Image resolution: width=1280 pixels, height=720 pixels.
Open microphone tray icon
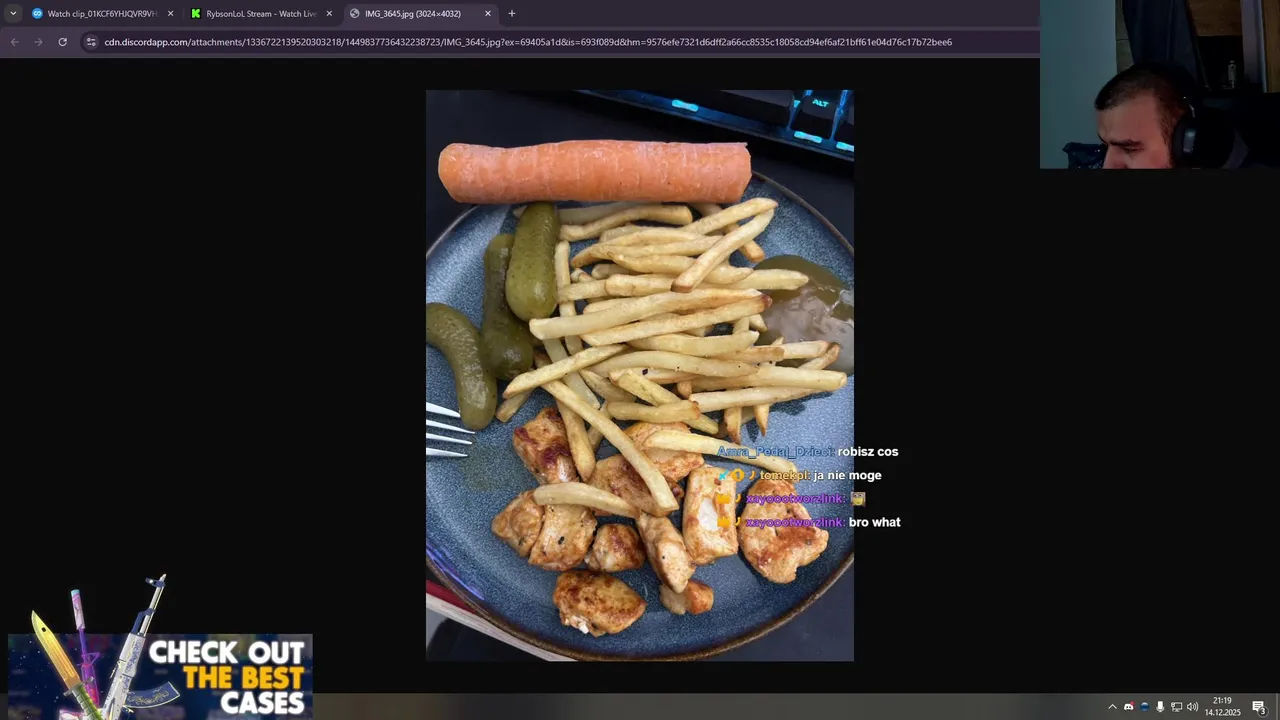(x=1160, y=707)
